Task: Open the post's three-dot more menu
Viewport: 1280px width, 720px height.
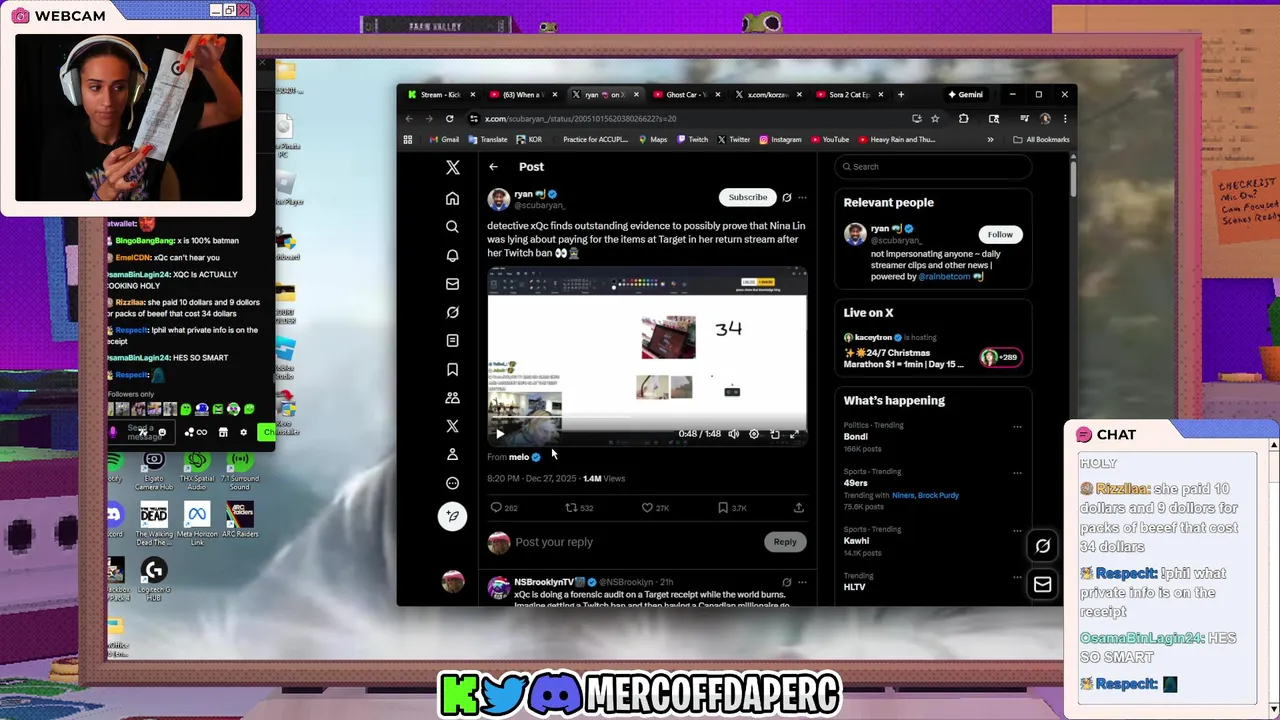Action: pyautogui.click(x=802, y=197)
